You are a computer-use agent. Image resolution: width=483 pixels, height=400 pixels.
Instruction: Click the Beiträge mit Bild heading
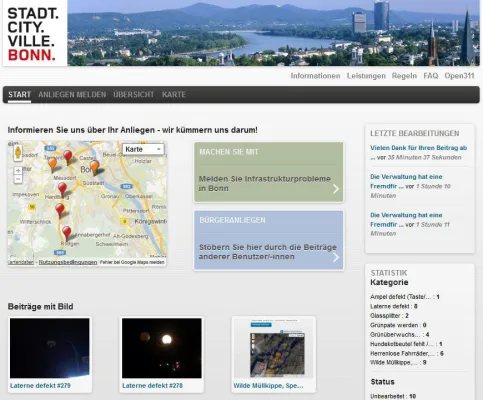pos(40,307)
